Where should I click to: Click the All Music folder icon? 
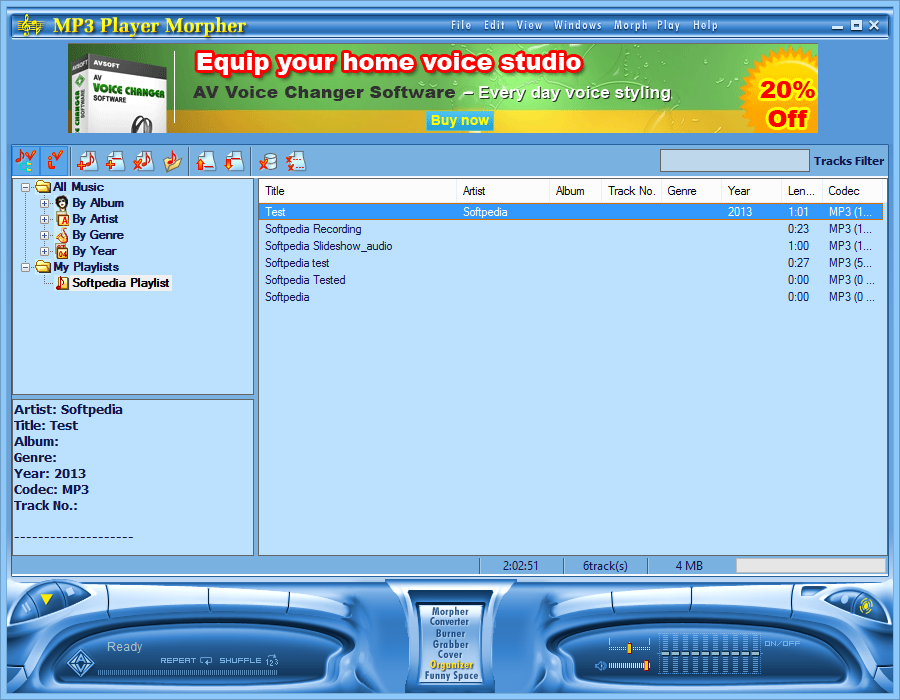click(43, 186)
